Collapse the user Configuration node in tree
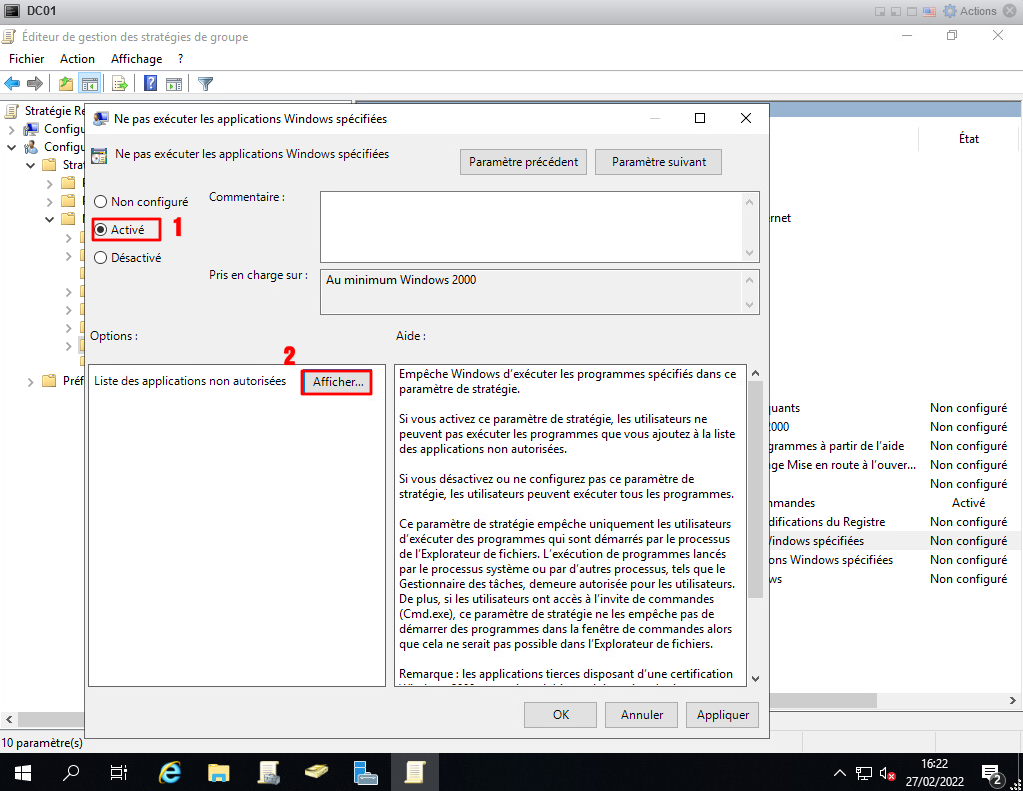This screenshot has width=1023, height=791. pos(11,147)
